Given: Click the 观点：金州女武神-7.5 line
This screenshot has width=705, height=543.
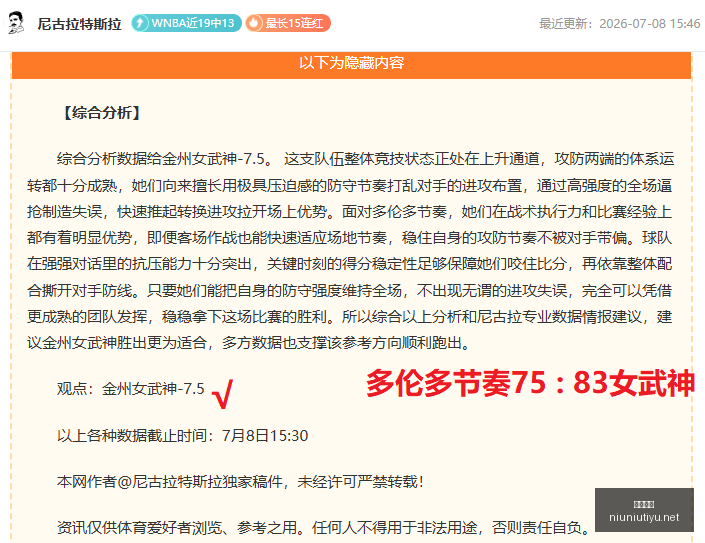Looking at the screenshot, I should (x=131, y=388).
